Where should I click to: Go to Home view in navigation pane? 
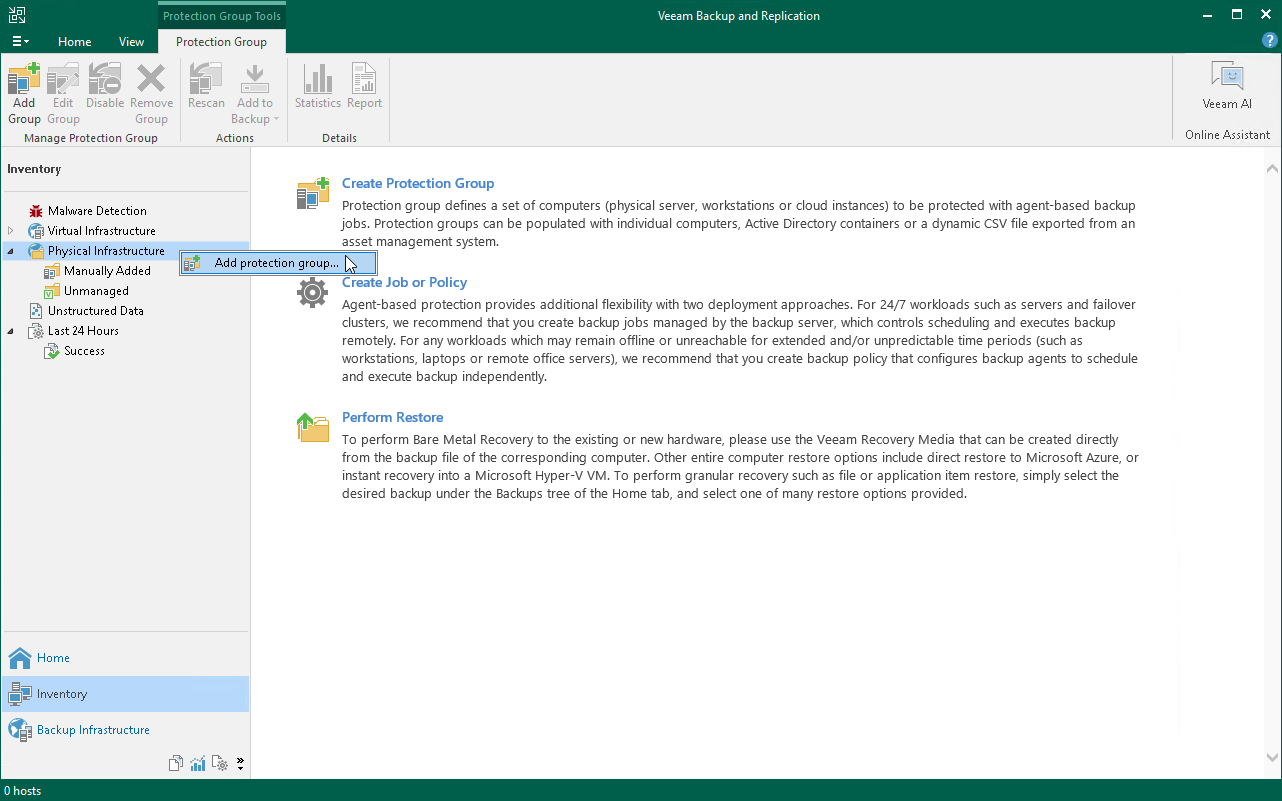125,658
